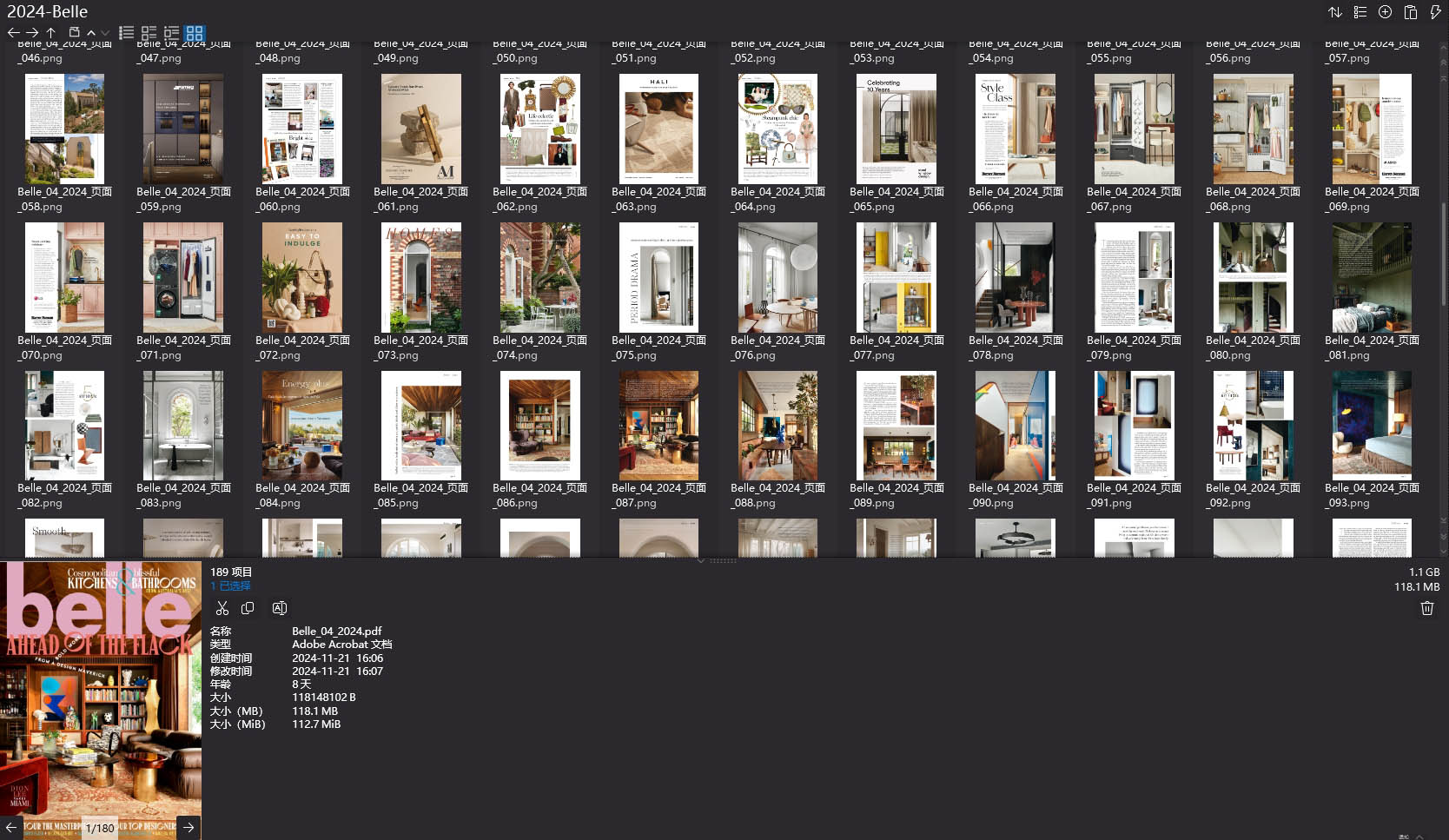Screen dimensions: 1449x840
Task: Click file name Belle_04_2024_页面_052.png
Action: click(778, 51)
